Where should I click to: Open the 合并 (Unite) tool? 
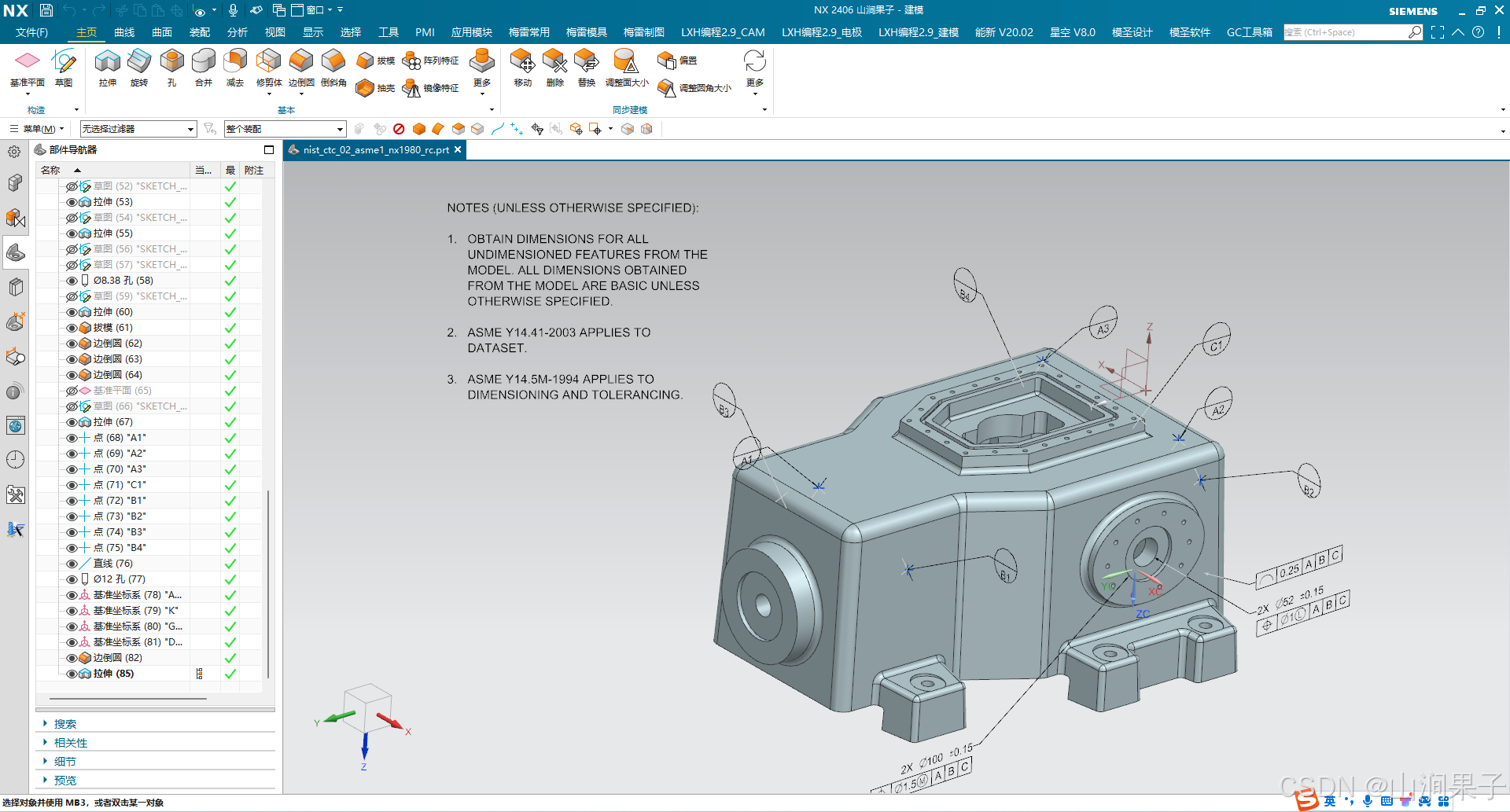[204, 67]
